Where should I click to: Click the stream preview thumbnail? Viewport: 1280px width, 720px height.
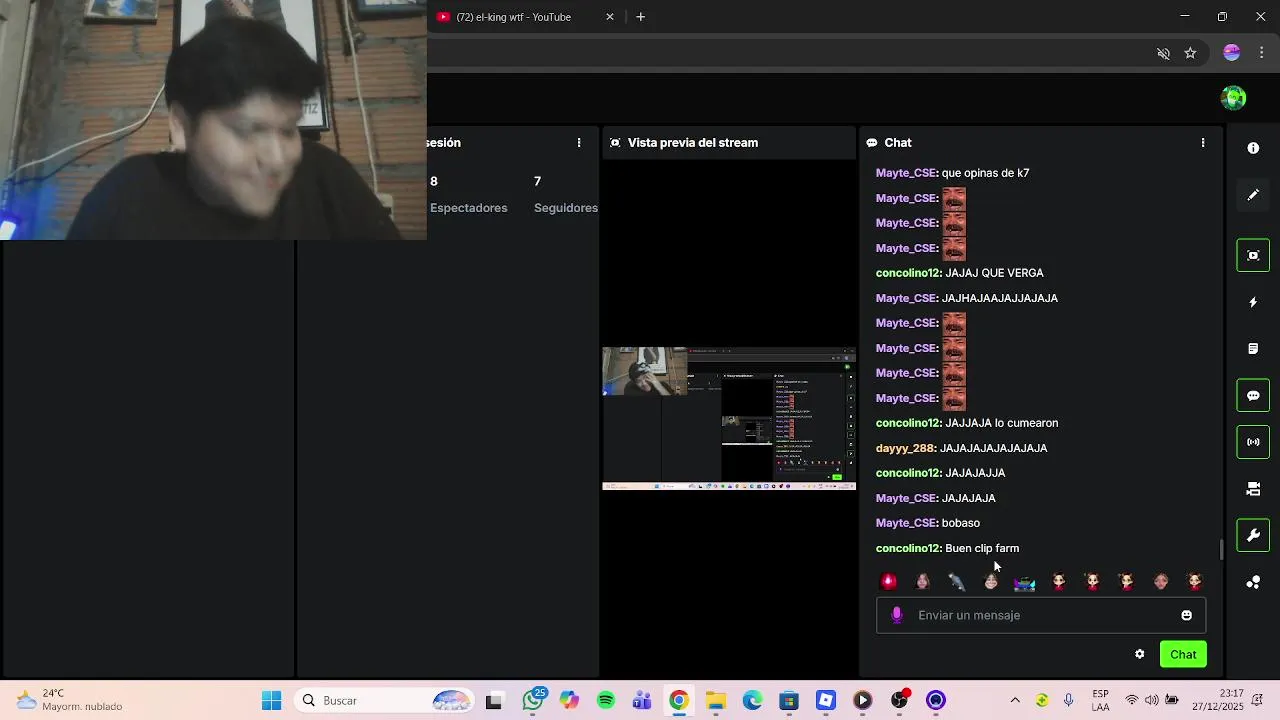729,418
